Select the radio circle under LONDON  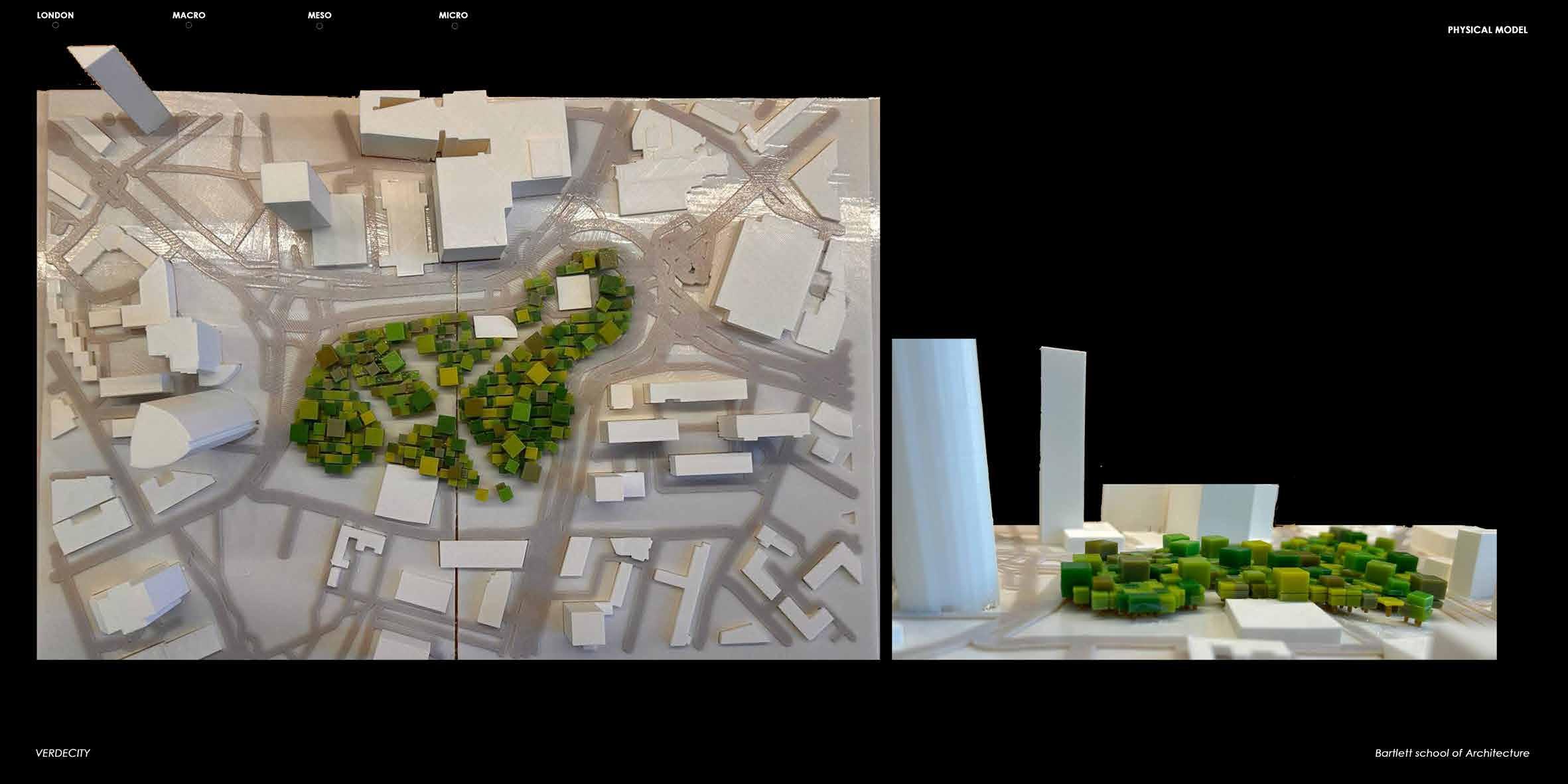[x=55, y=26]
